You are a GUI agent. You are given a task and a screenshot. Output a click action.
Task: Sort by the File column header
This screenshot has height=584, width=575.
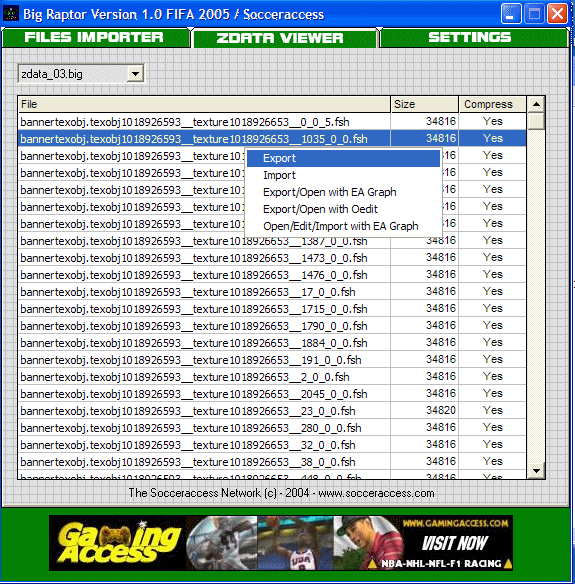(x=204, y=104)
